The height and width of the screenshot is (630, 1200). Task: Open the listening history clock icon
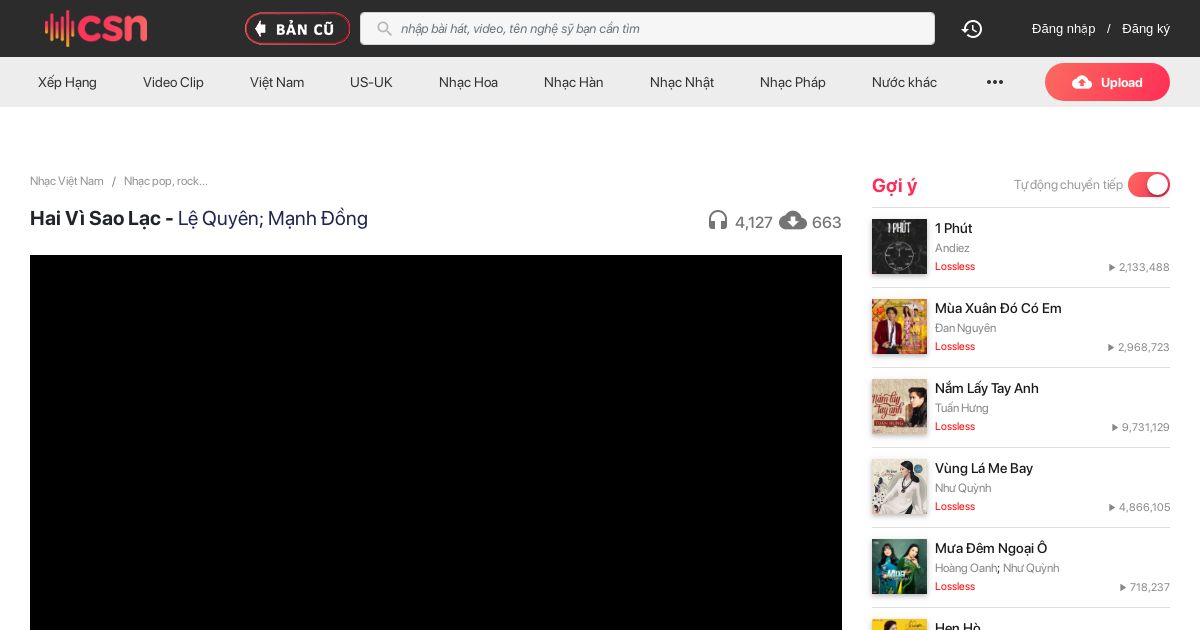tap(972, 29)
